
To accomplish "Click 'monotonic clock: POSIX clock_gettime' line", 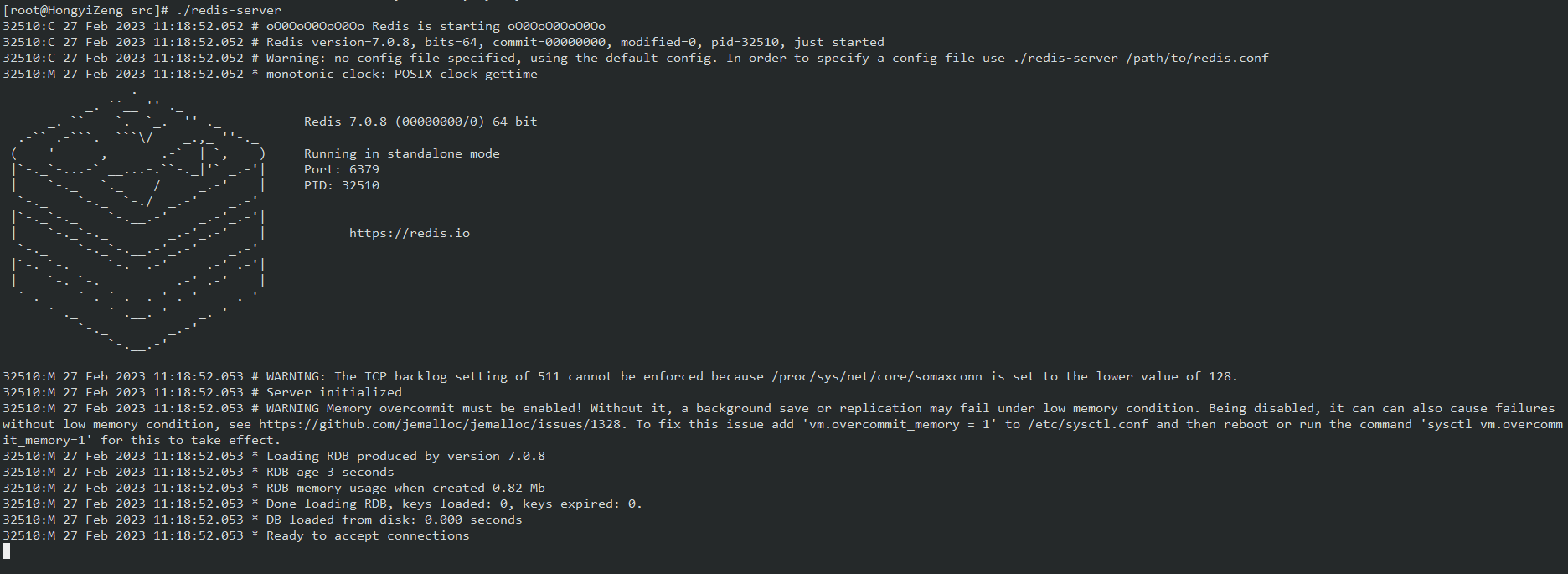I will coord(401,74).
